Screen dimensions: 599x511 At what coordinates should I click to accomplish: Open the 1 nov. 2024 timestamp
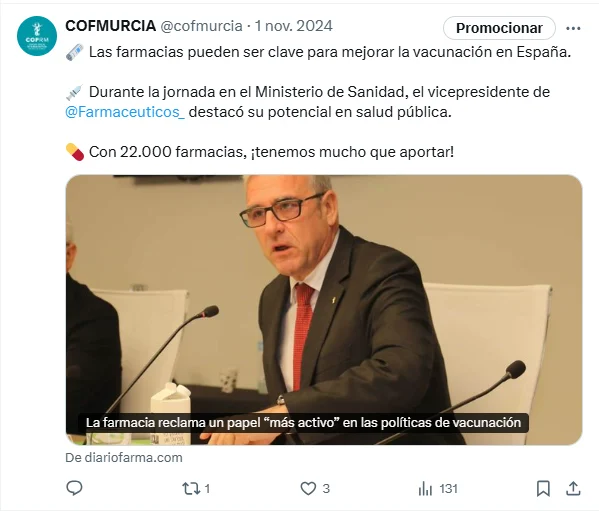tap(293, 26)
